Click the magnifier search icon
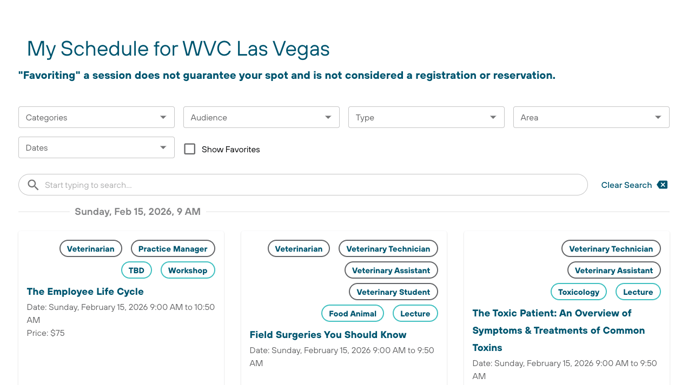688x385 pixels. coord(33,185)
